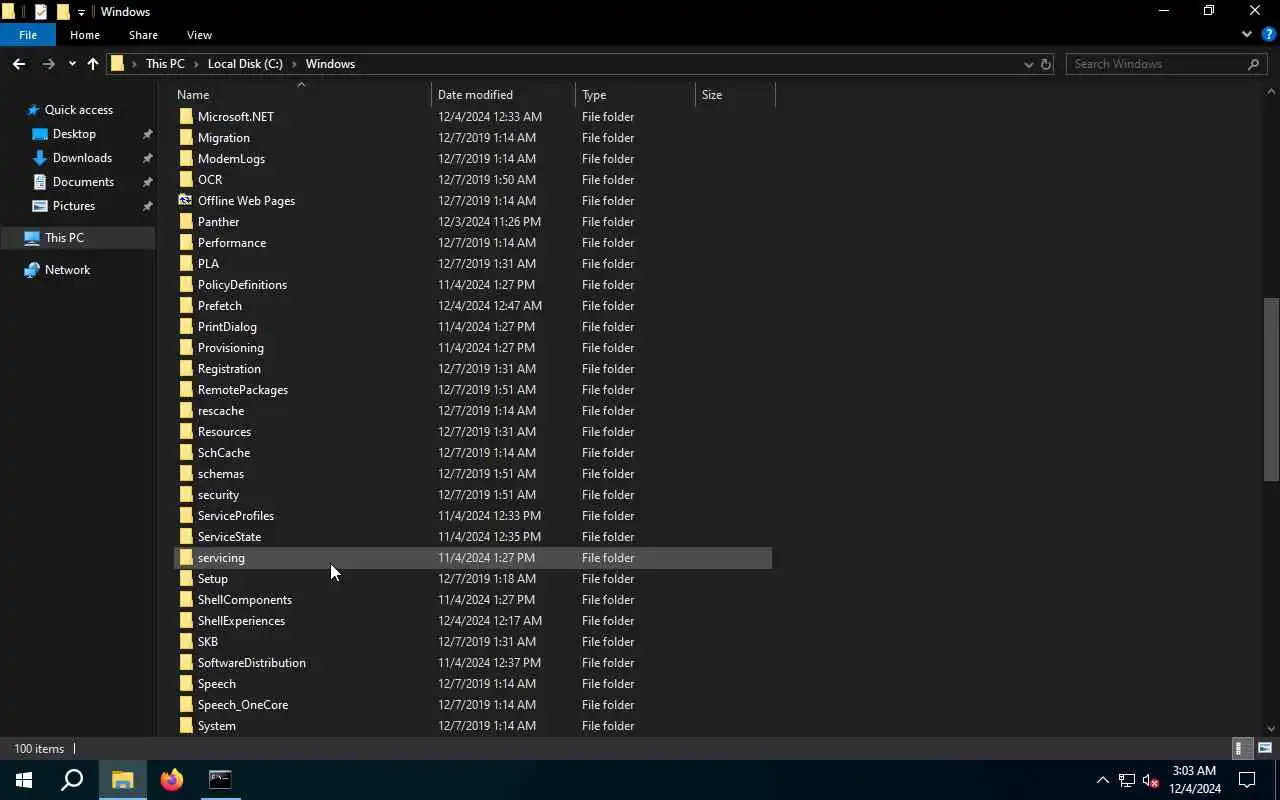Click the New folder quick access icon
Image resolution: width=1280 pixels, height=800 pixels.
62,12
